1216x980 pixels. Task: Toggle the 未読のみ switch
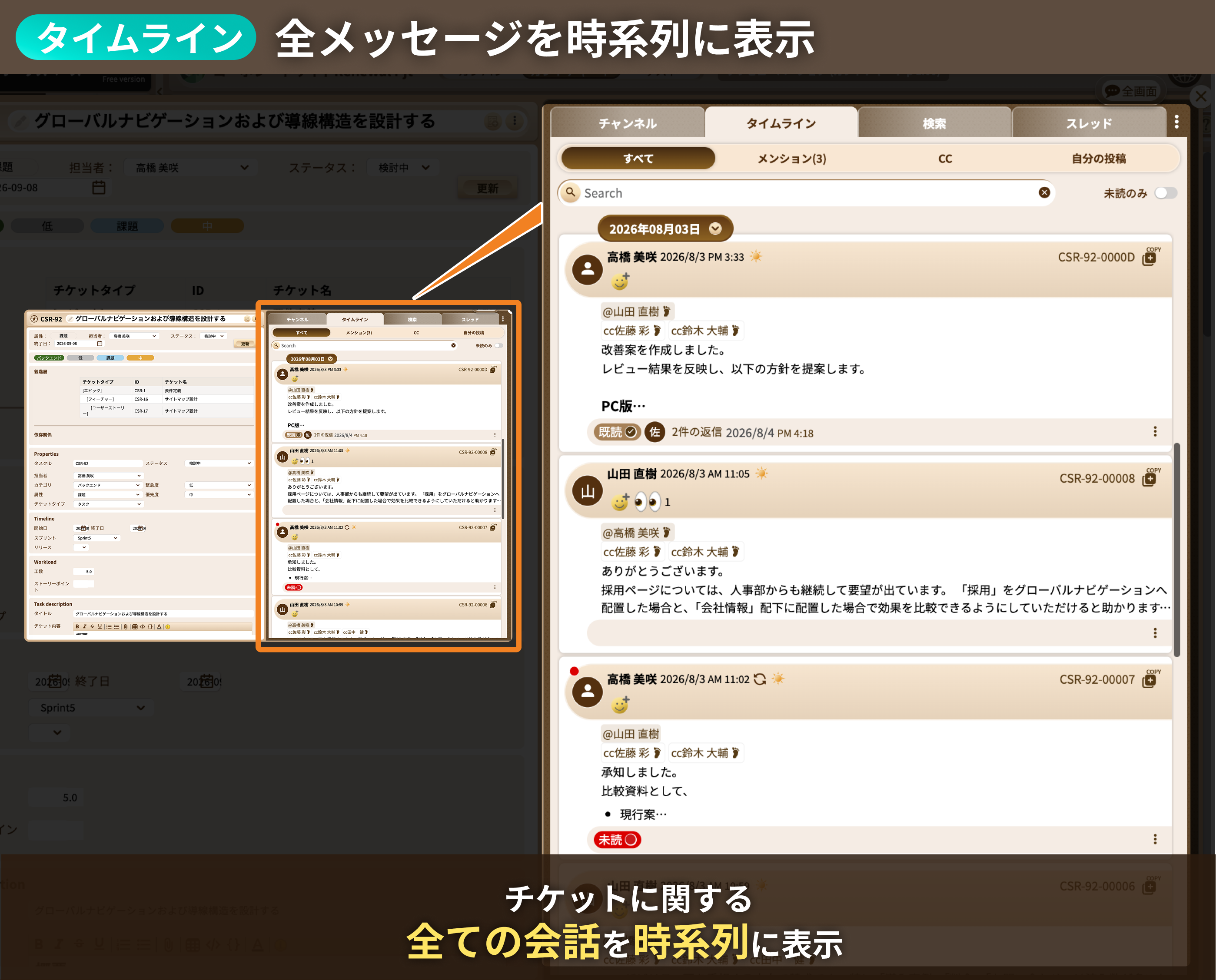1165,193
